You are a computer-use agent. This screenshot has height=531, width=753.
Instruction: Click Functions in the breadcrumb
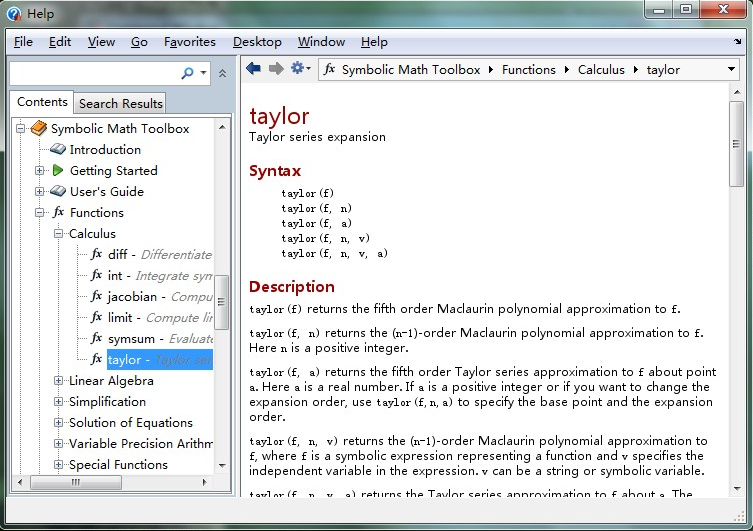(x=529, y=70)
